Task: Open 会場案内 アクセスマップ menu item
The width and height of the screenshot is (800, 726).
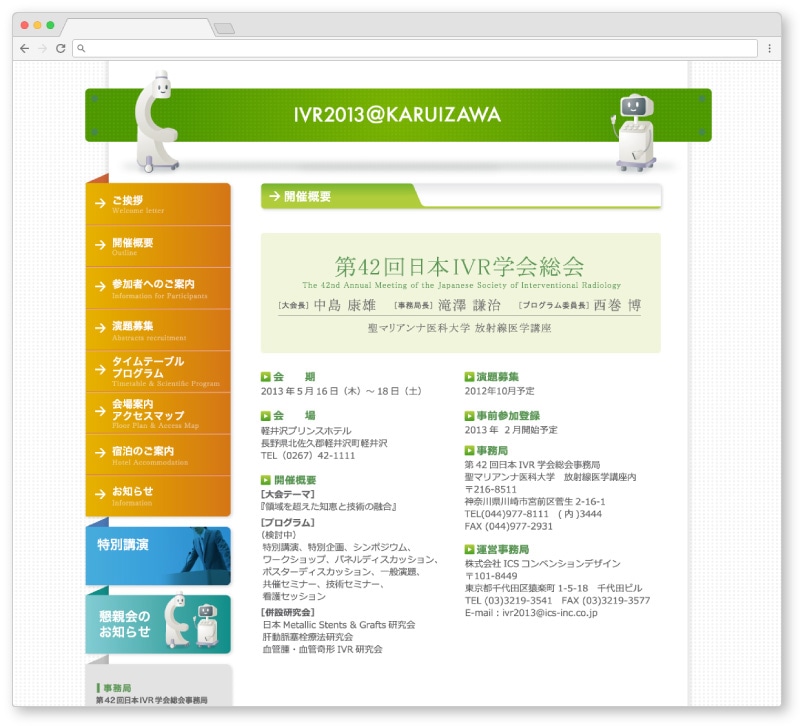Action: pos(158,414)
